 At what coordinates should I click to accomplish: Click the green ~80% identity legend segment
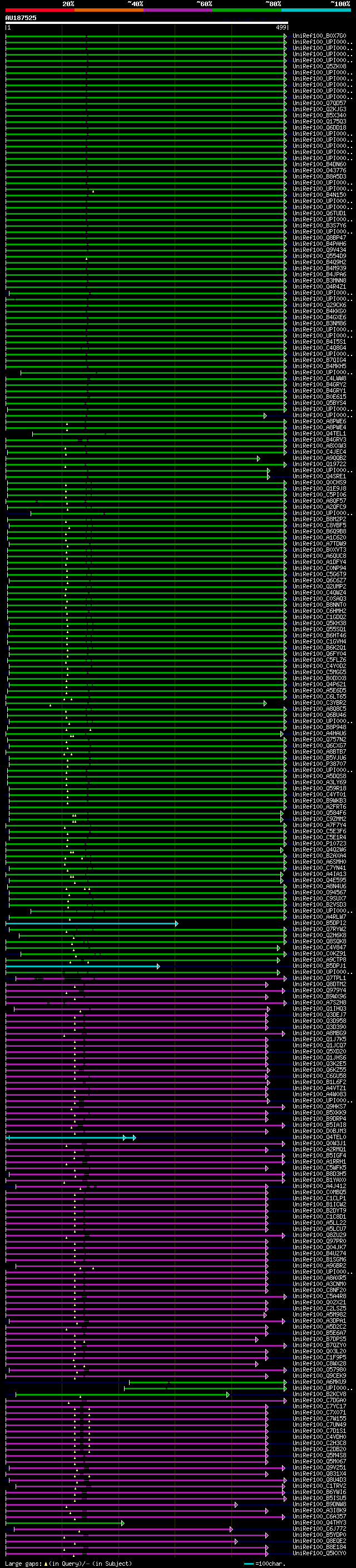[247, 11]
